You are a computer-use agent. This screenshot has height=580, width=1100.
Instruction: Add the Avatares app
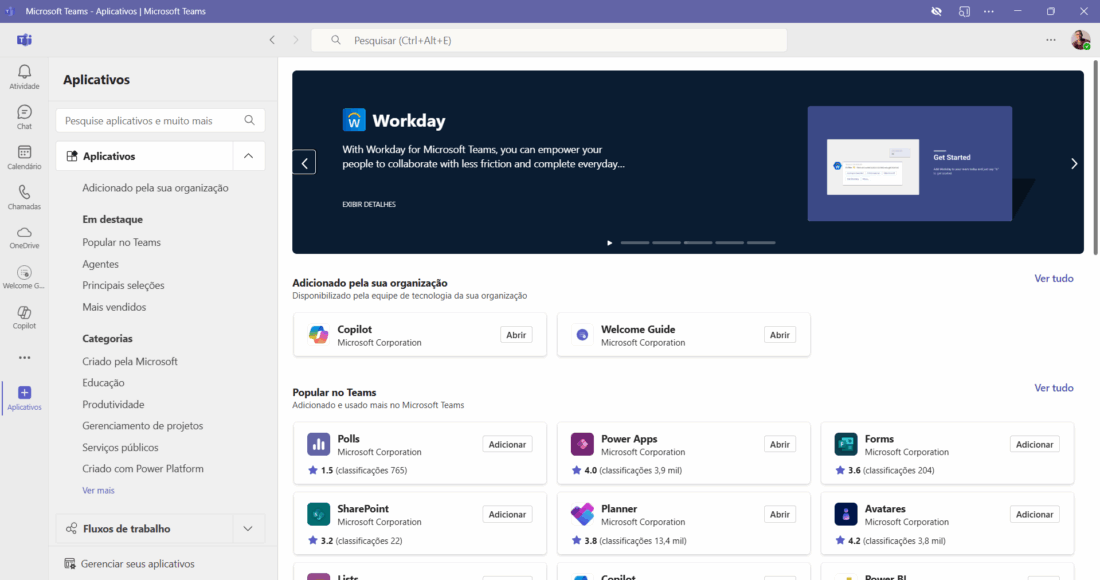pos(1035,515)
